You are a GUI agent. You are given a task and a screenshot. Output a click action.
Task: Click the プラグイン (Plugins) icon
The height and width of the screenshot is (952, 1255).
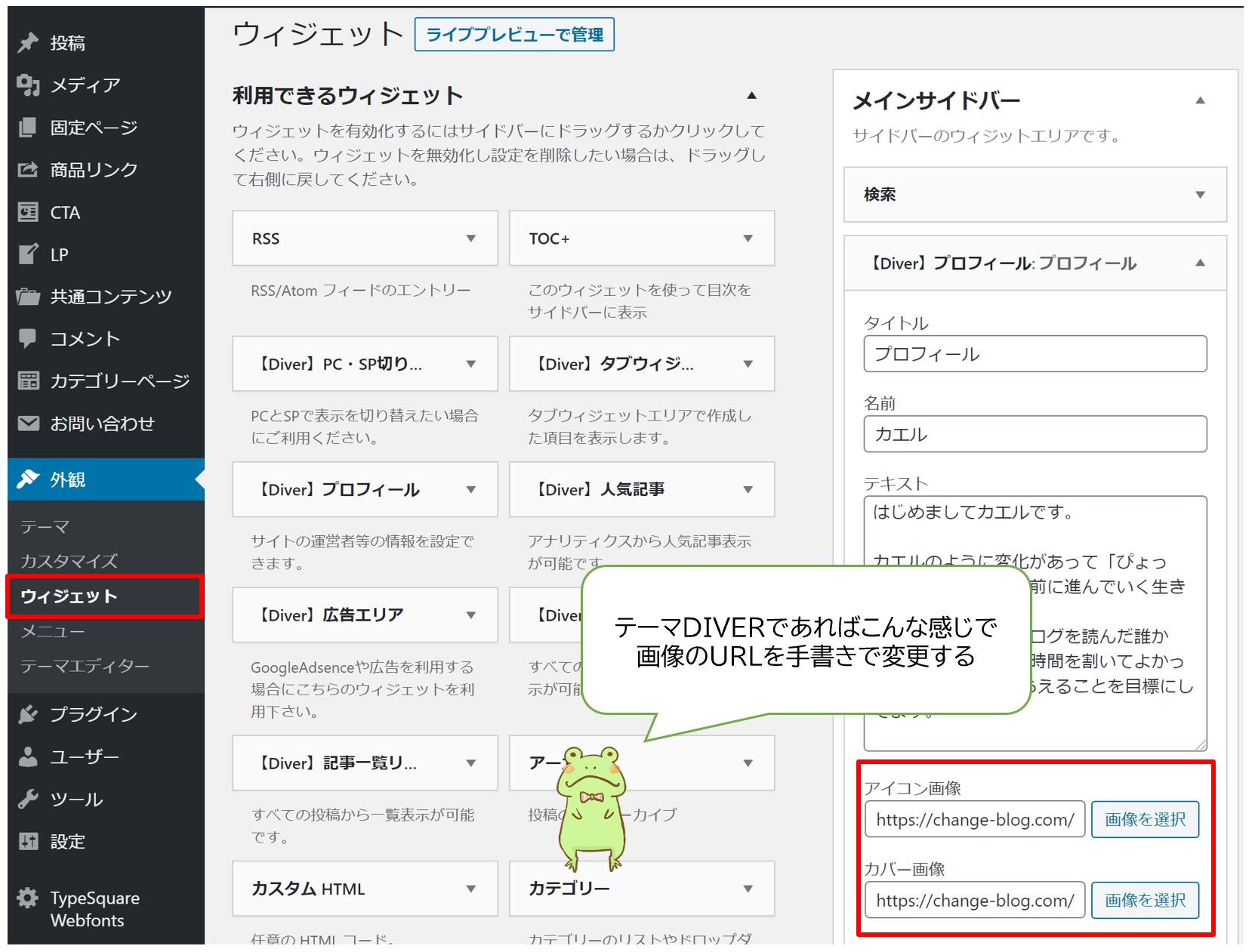tap(27, 713)
